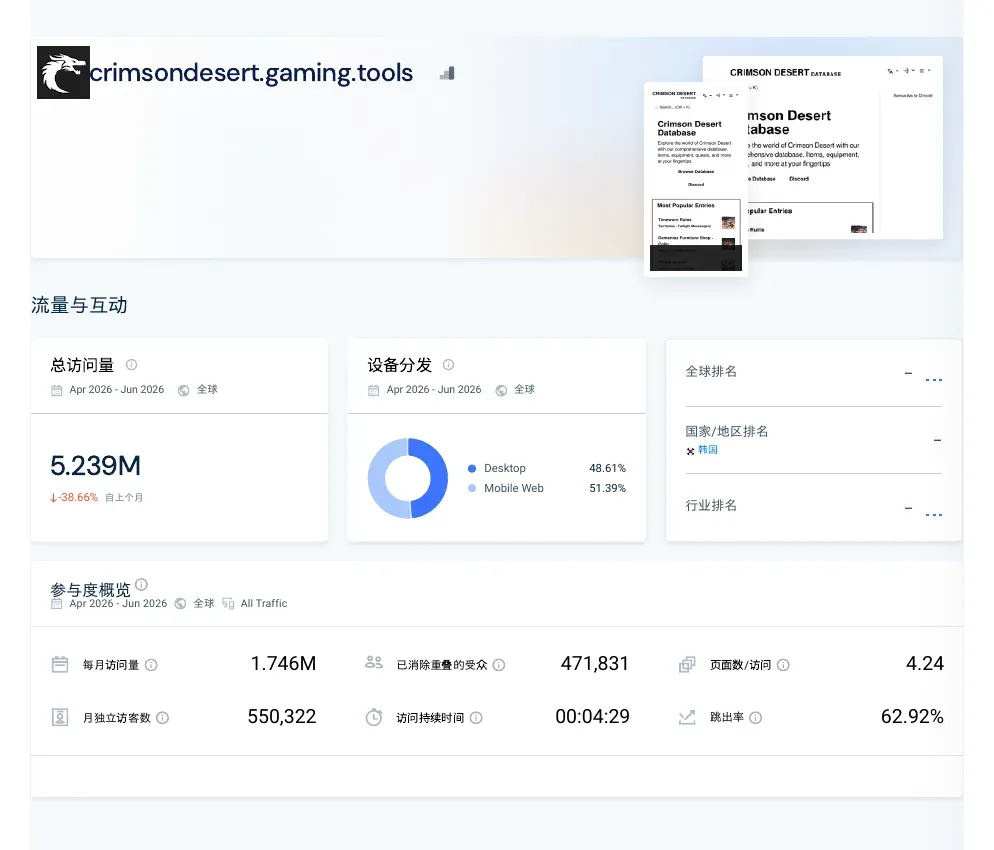Click the Mobile Web legend color dot
The image size is (994, 850).
pyautogui.click(x=472, y=488)
